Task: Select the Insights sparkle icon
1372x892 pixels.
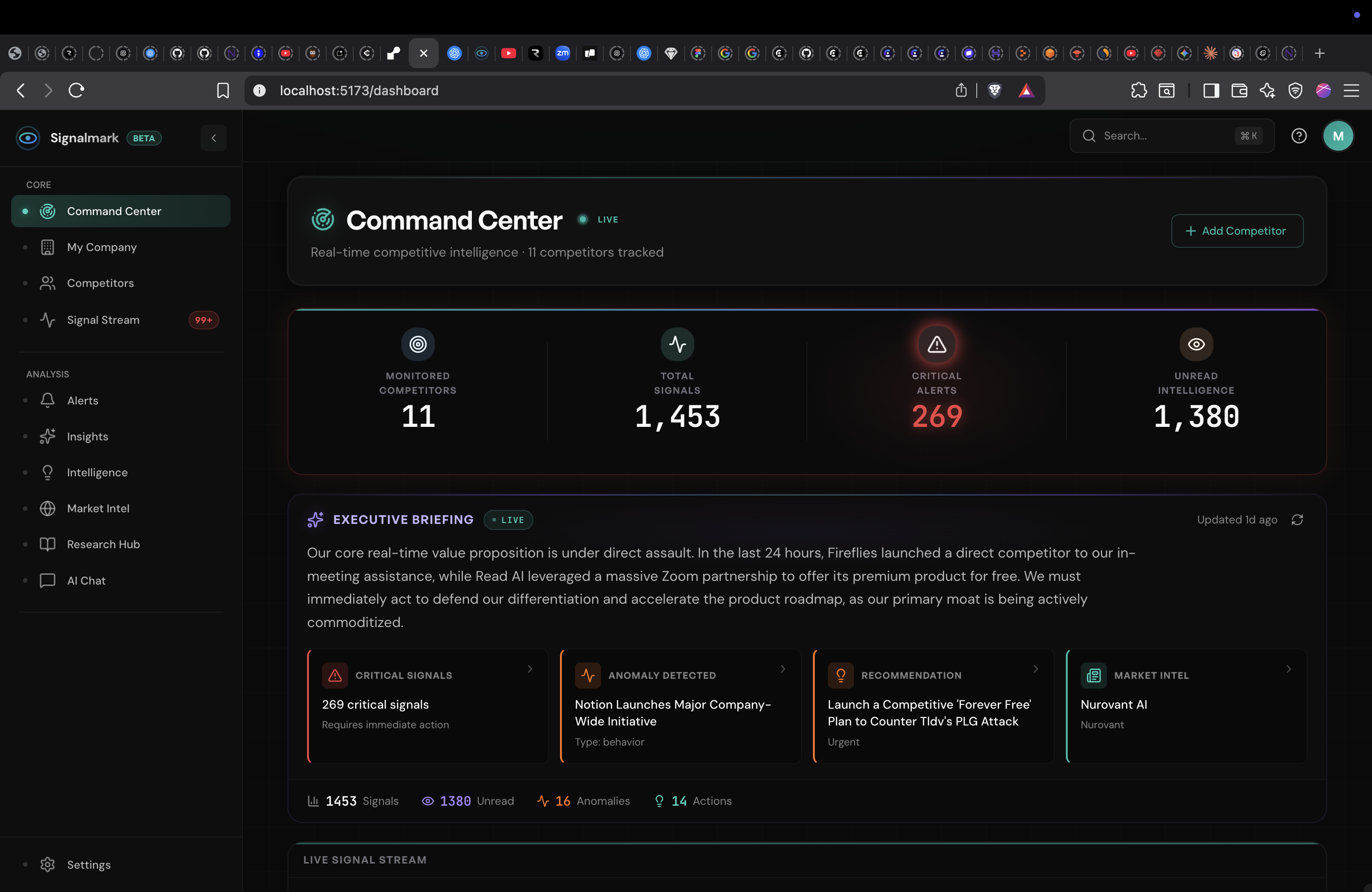Action: point(47,436)
